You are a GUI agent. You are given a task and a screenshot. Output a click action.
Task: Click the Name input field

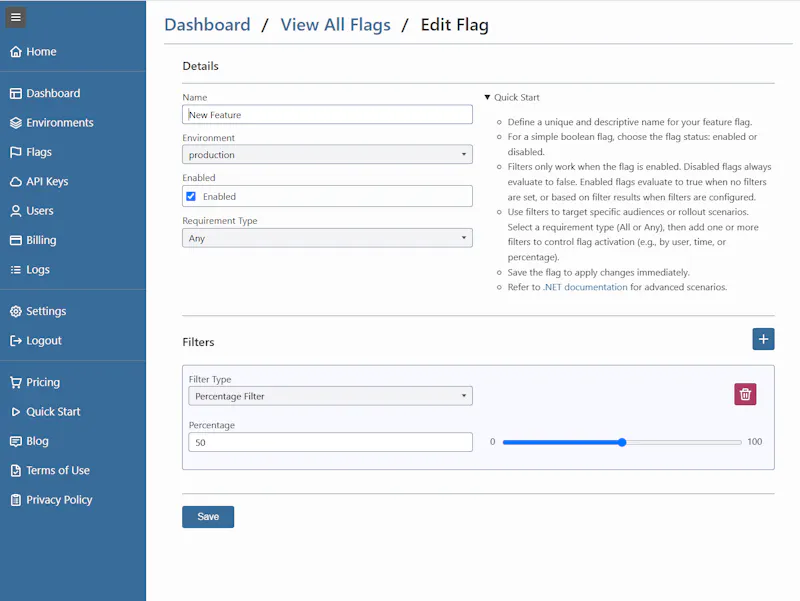[327, 114]
